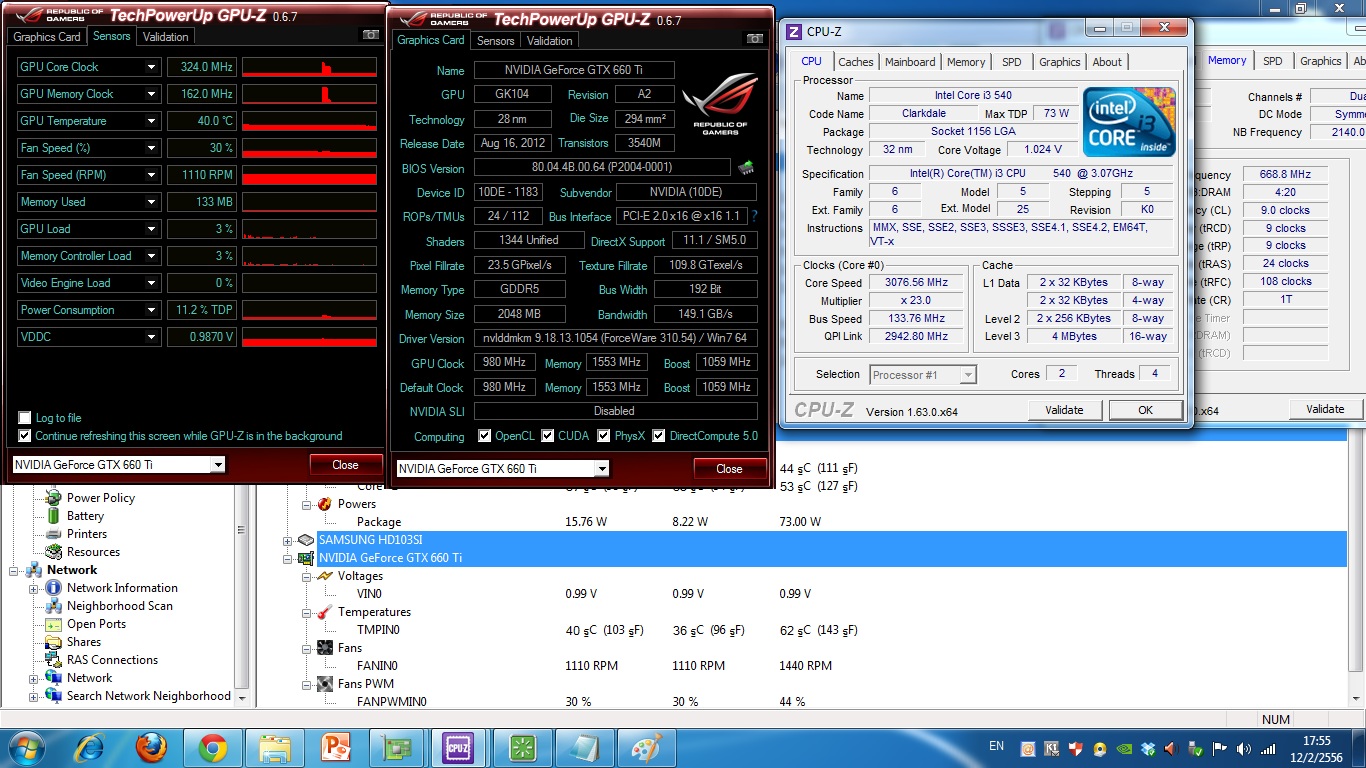Screen dimensions: 1366x768
Task: Click the Voltages icon in the sensor tree
Action: (325, 576)
